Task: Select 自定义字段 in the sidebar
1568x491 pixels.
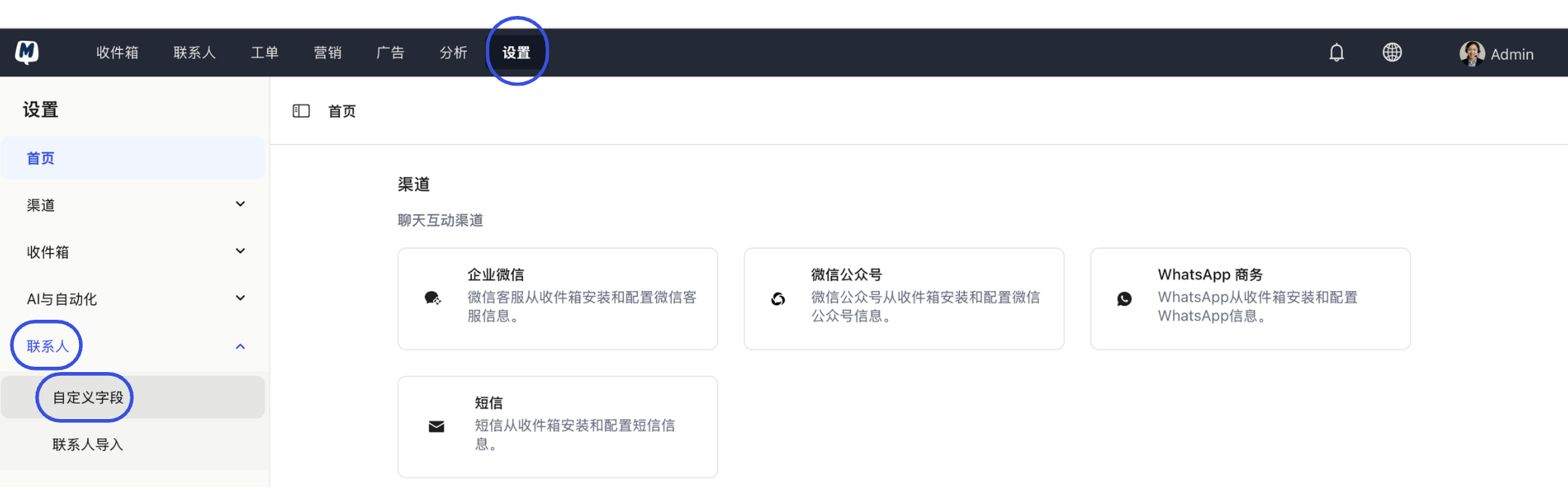Action: pyautogui.click(x=84, y=396)
